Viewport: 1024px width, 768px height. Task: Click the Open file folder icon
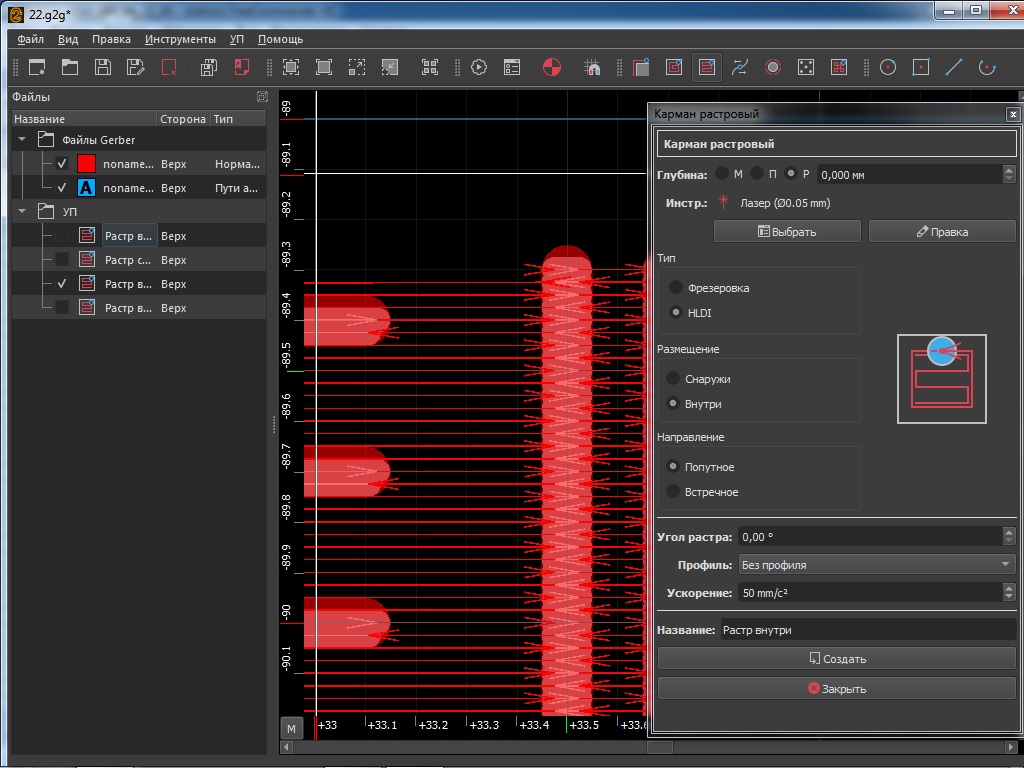click(x=69, y=68)
